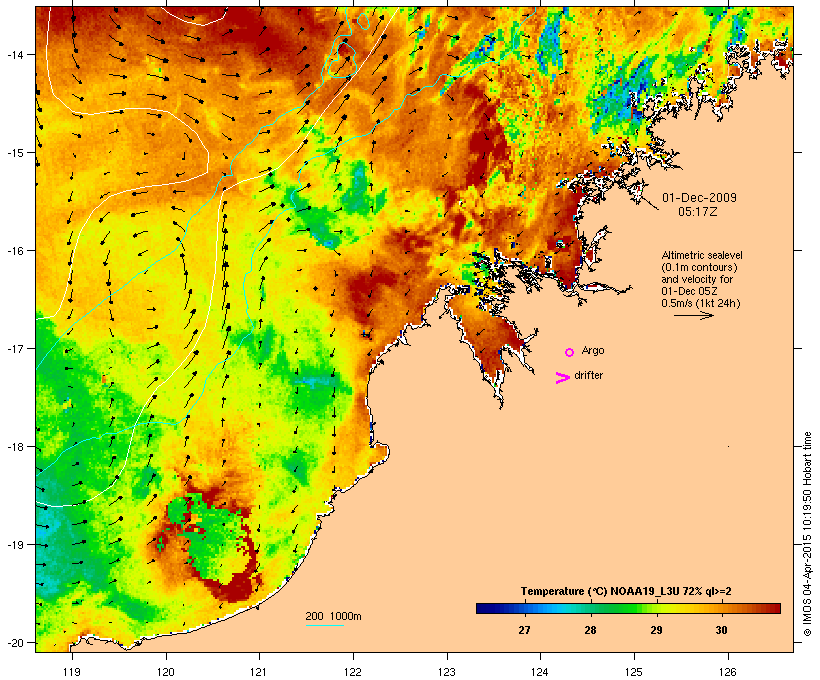820x680 pixels.
Task: Click the cyan 200 1000m isobath legend line
Action: (x=325, y=625)
